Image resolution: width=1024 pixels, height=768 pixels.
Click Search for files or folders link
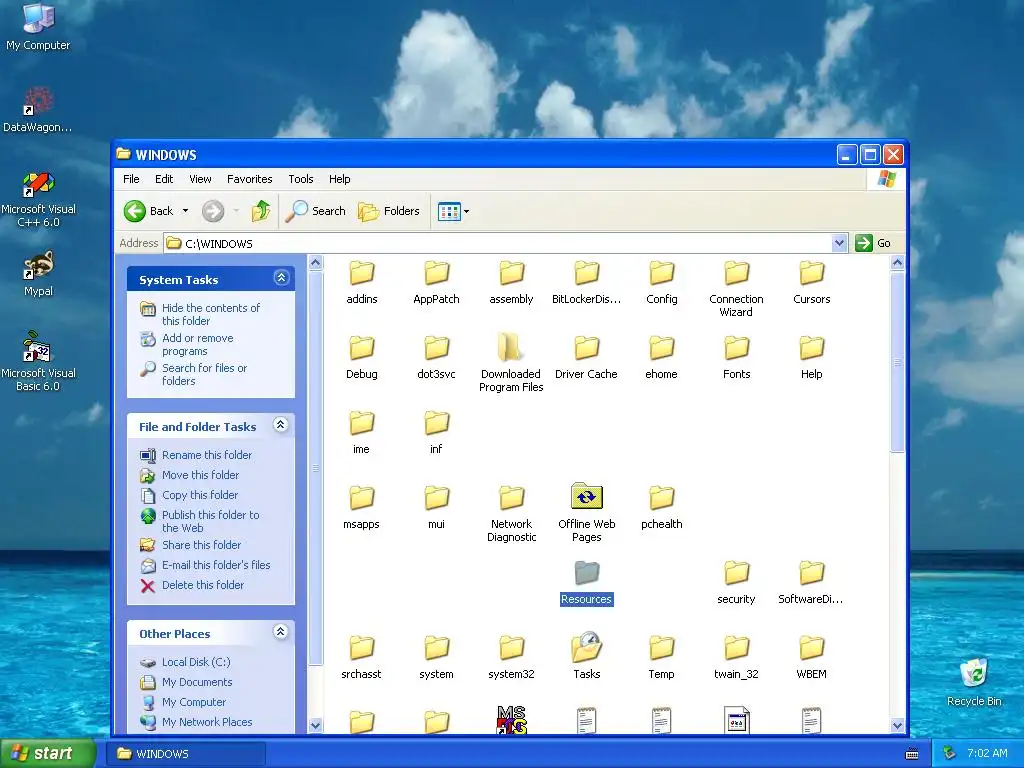[204, 374]
